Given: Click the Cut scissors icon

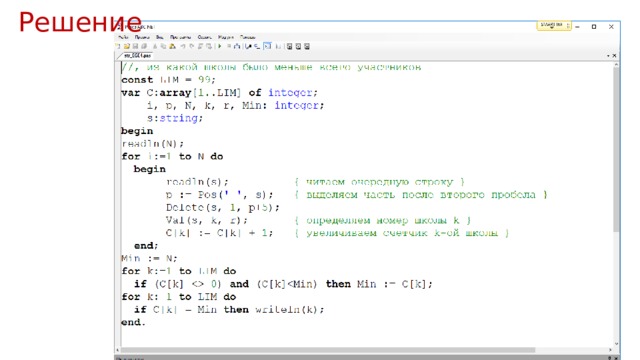Looking at the screenshot, I should pyautogui.click(x=155, y=46).
